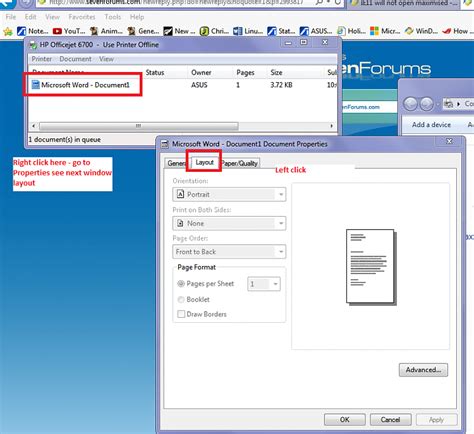Open the Orientation Portrait dropdown
474x434 pixels.
(229, 194)
